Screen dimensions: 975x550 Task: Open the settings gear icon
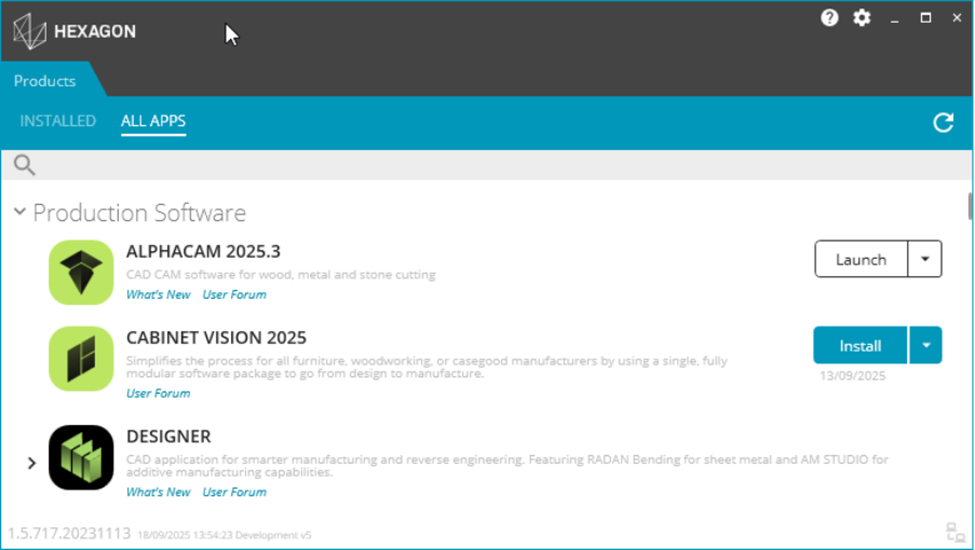point(862,17)
